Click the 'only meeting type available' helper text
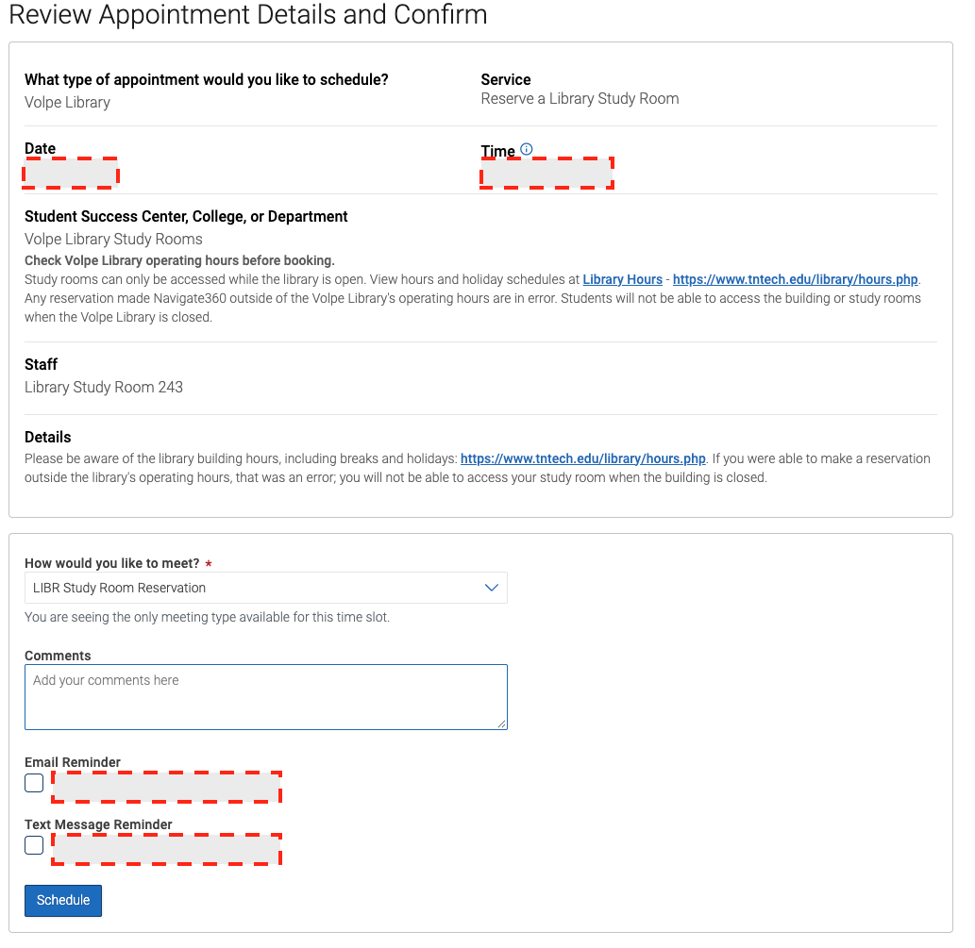Screen dimensions: 975x948 pos(207,617)
